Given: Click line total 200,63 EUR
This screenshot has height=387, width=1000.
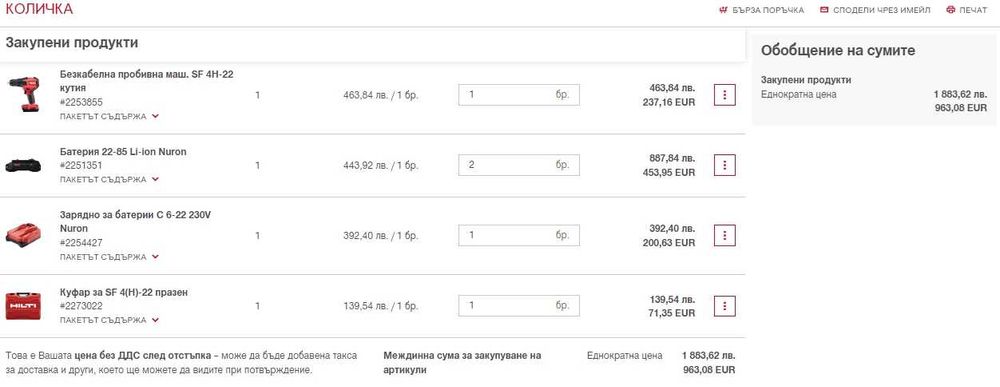Looking at the screenshot, I should pyautogui.click(x=669, y=243).
